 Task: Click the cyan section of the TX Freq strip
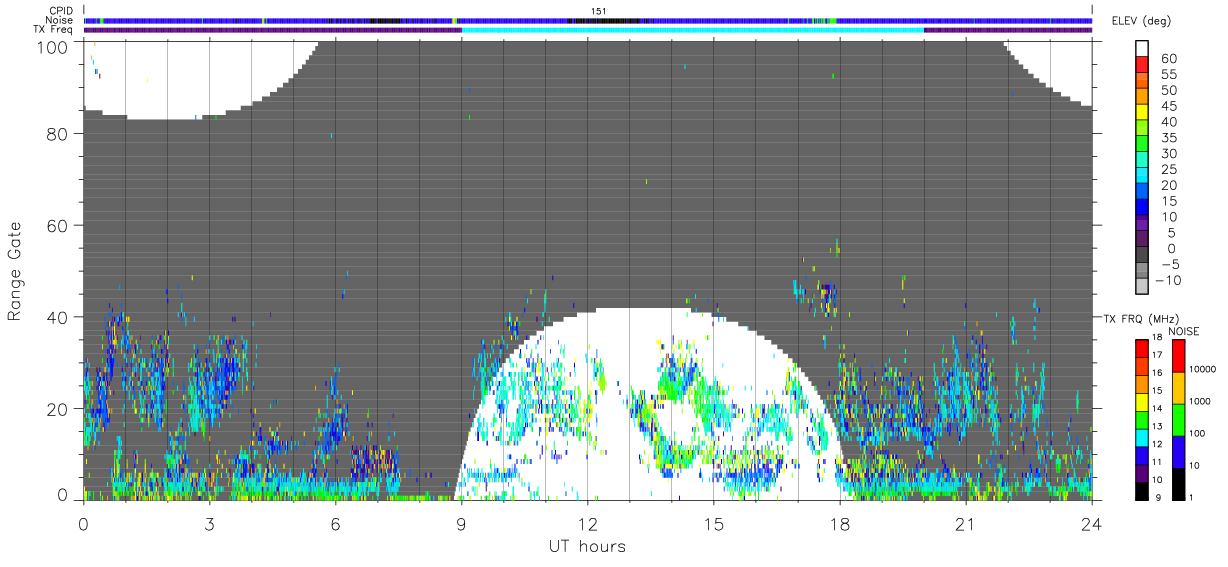coord(692,30)
